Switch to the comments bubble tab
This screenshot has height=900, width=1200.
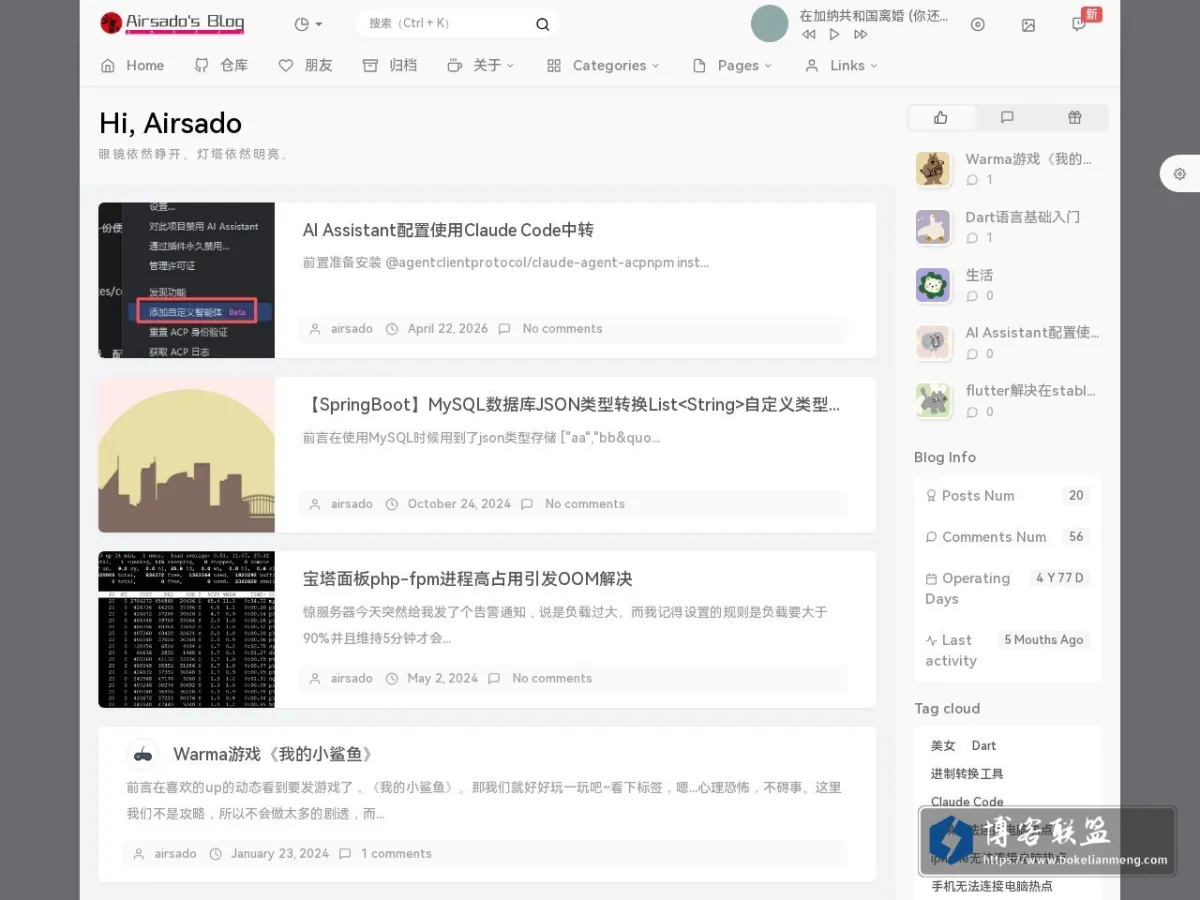click(1007, 118)
